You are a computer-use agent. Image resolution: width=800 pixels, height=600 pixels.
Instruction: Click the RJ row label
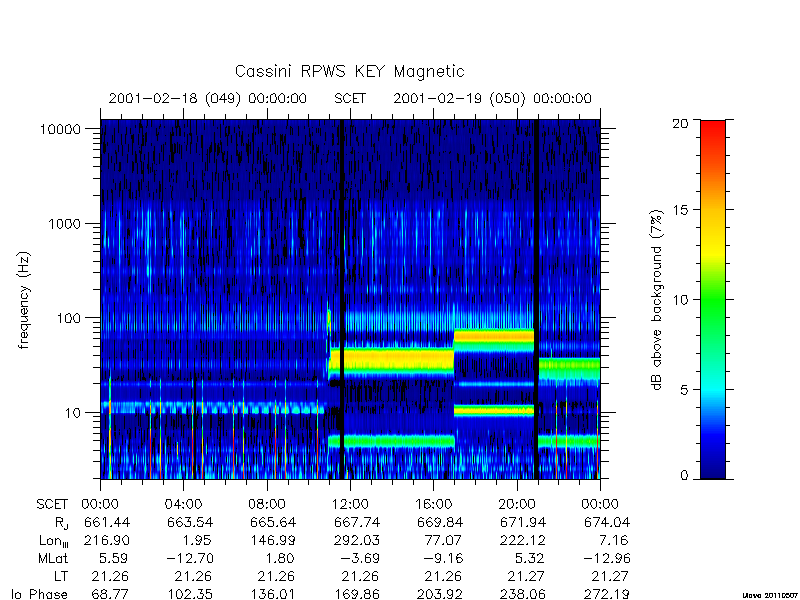[x=61, y=523]
